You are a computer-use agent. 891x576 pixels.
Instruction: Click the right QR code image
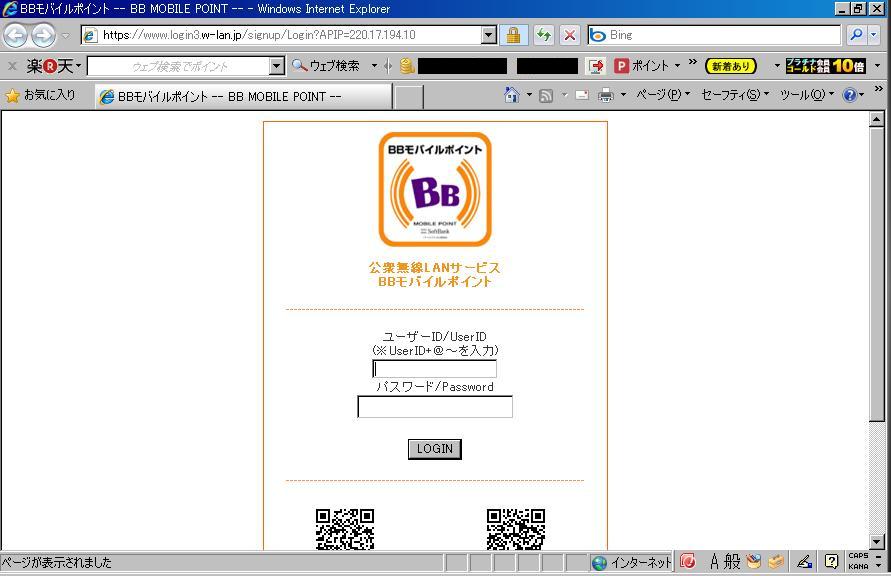pos(516,529)
